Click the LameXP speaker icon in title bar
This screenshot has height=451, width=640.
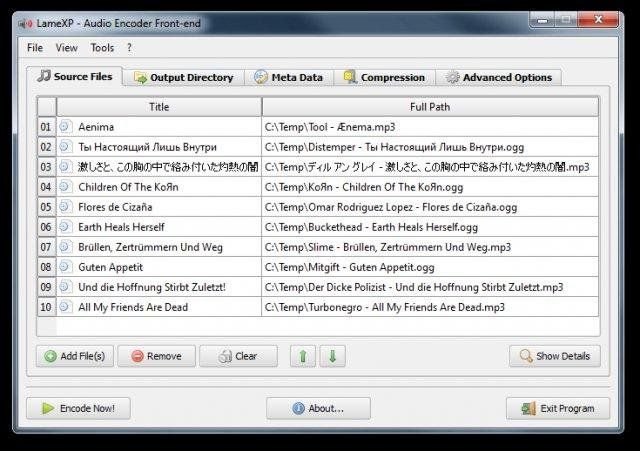coord(25,24)
